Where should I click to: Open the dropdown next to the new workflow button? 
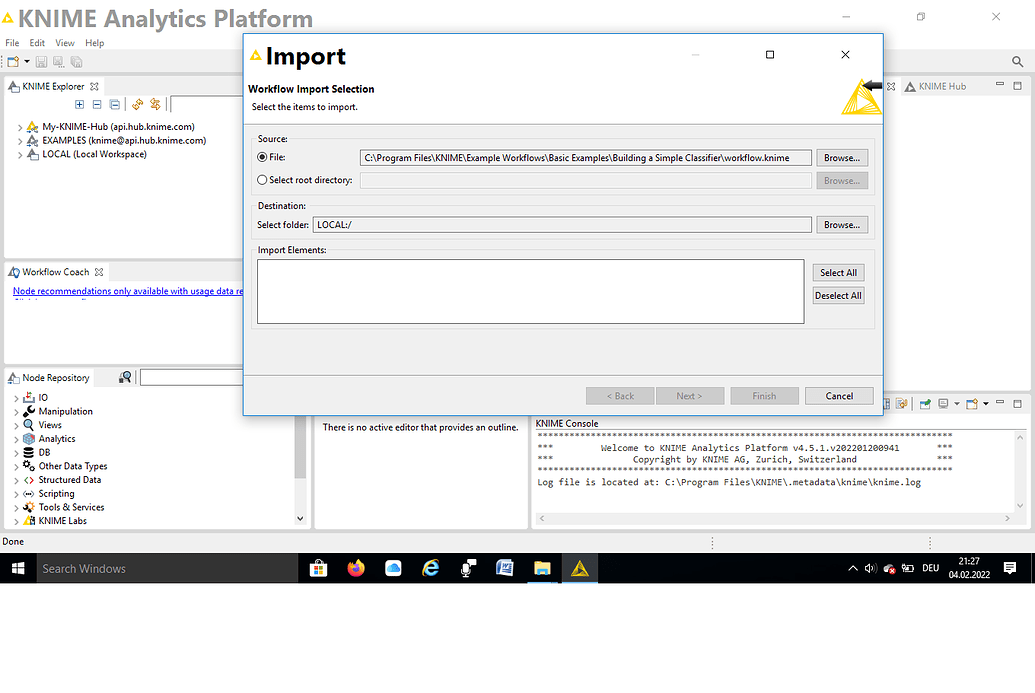pos(27,61)
